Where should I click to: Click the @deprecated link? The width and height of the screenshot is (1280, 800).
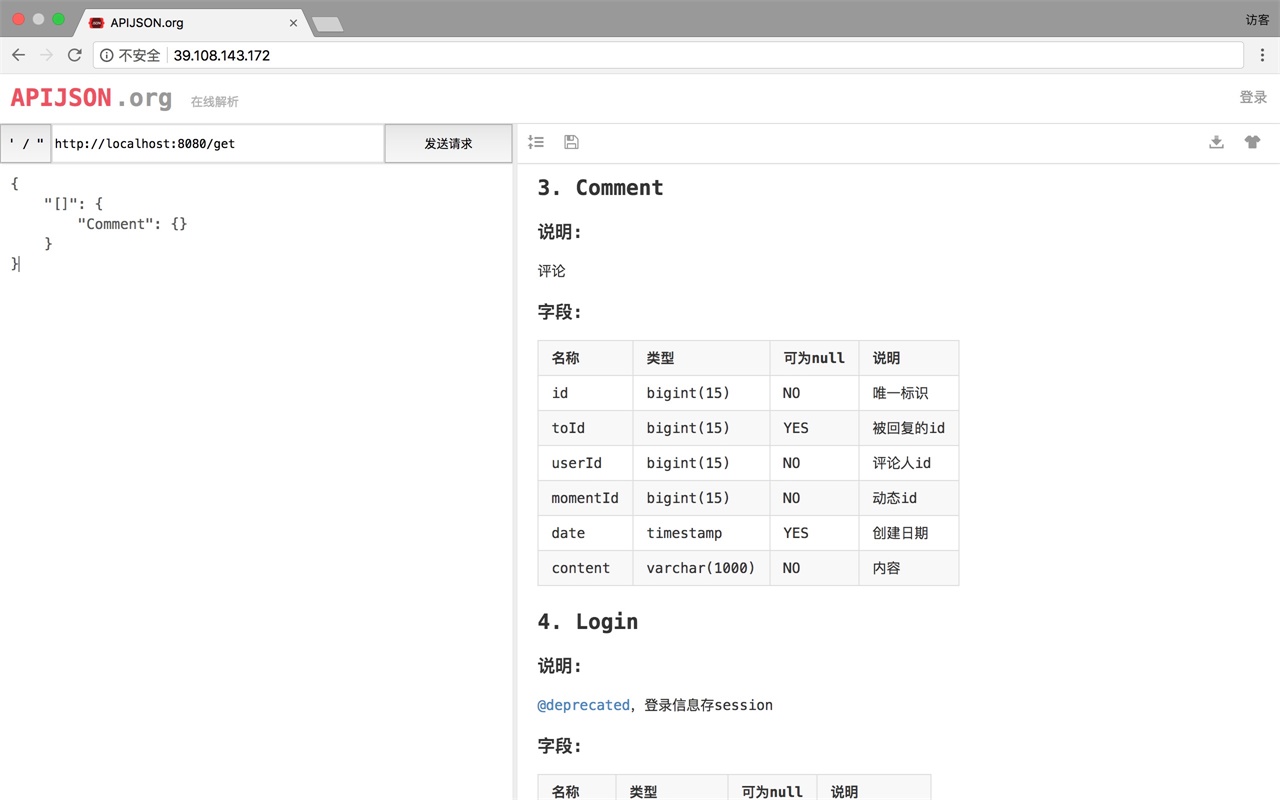point(584,705)
